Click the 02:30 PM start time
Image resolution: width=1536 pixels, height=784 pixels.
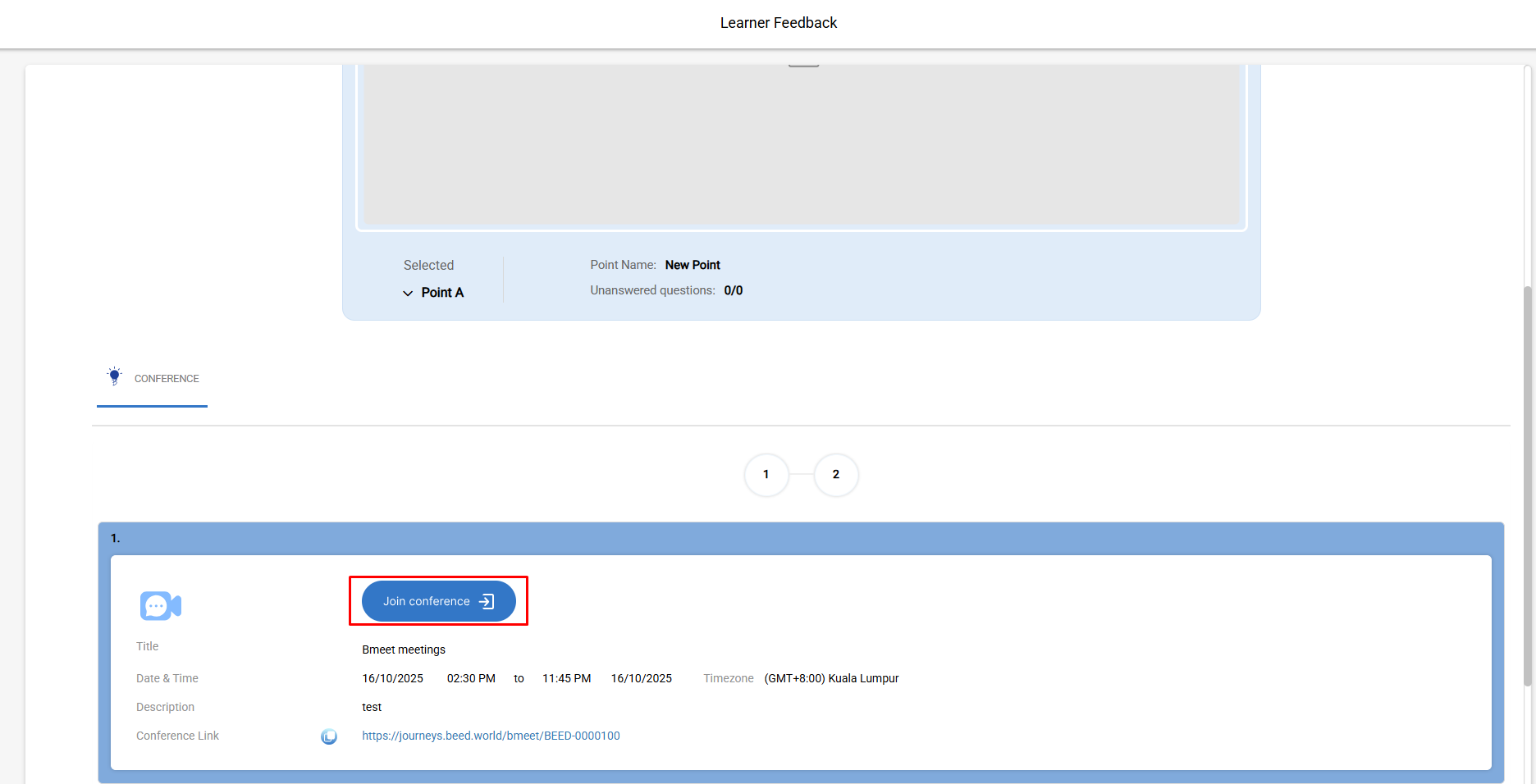(471, 678)
